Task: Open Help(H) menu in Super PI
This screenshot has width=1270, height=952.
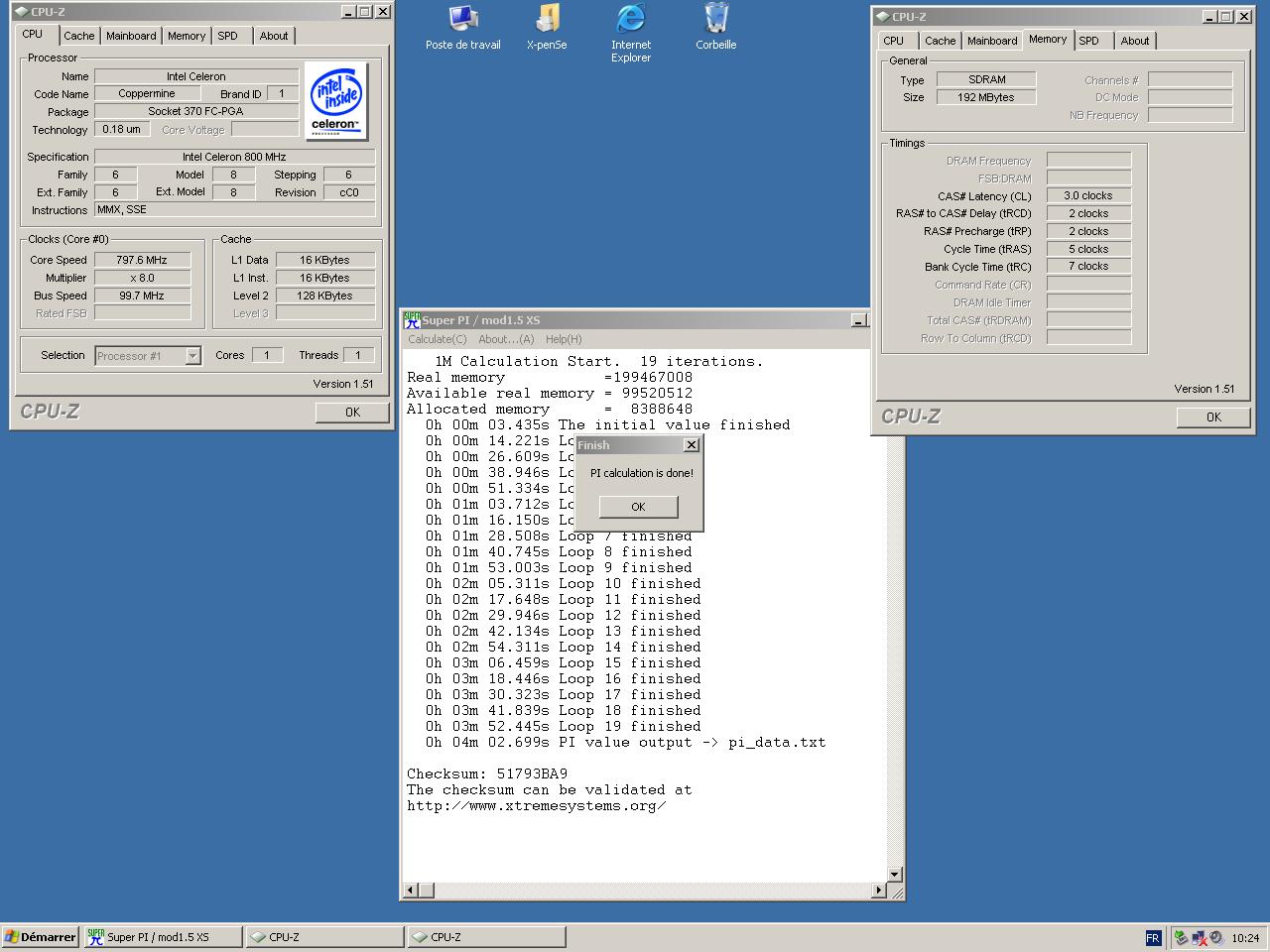Action: coord(564,339)
